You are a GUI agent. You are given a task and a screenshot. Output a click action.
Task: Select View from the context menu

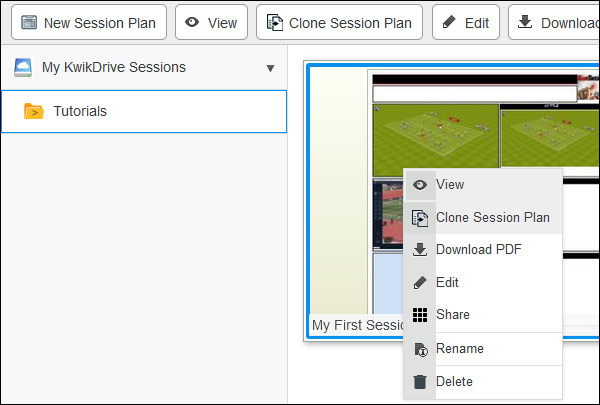[450, 185]
